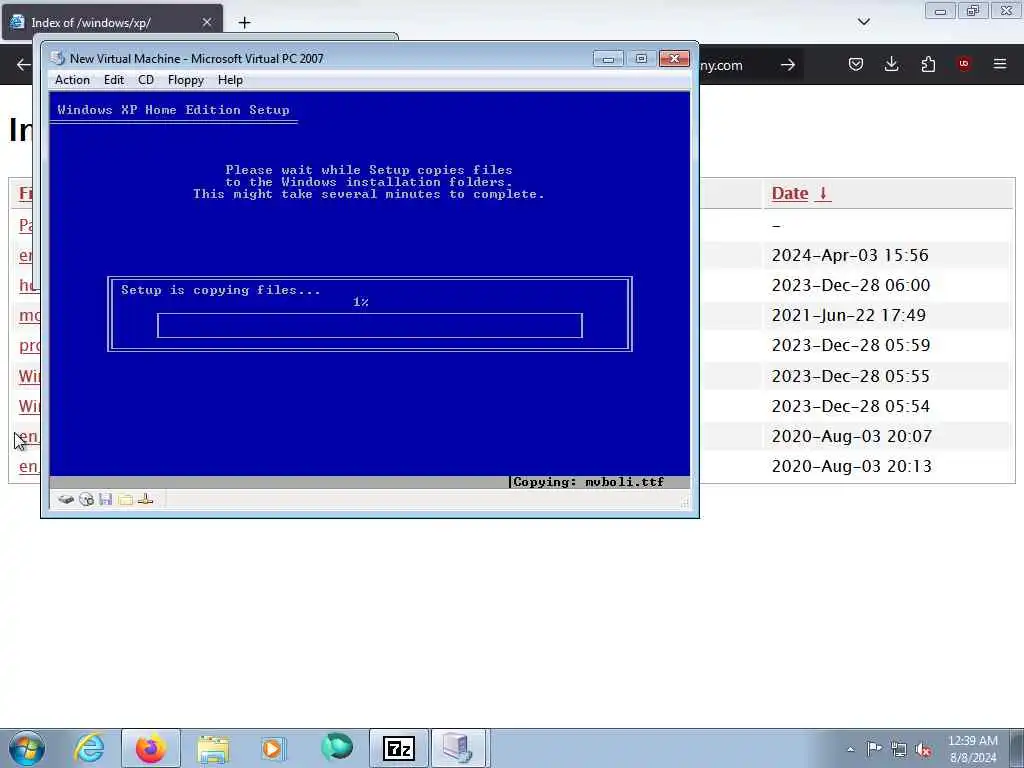The width and height of the screenshot is (1024, 768).
Task: Click the setup copying files progress bar
Action: click(x=370, y=326)
